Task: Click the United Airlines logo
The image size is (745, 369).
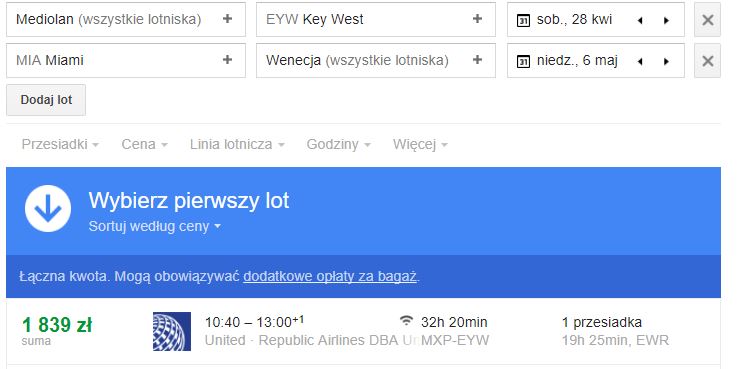Action: click(172, 331)
